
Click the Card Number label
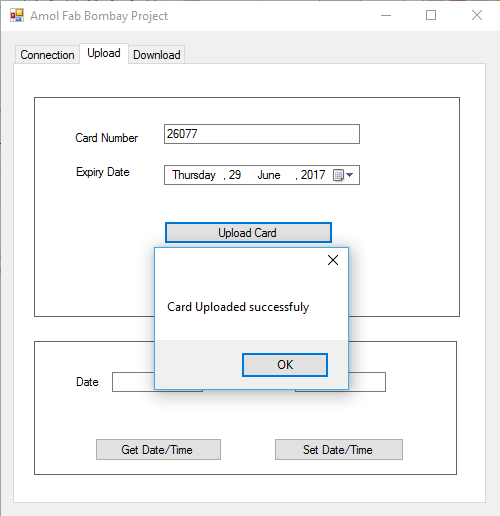tap(107, 138)
